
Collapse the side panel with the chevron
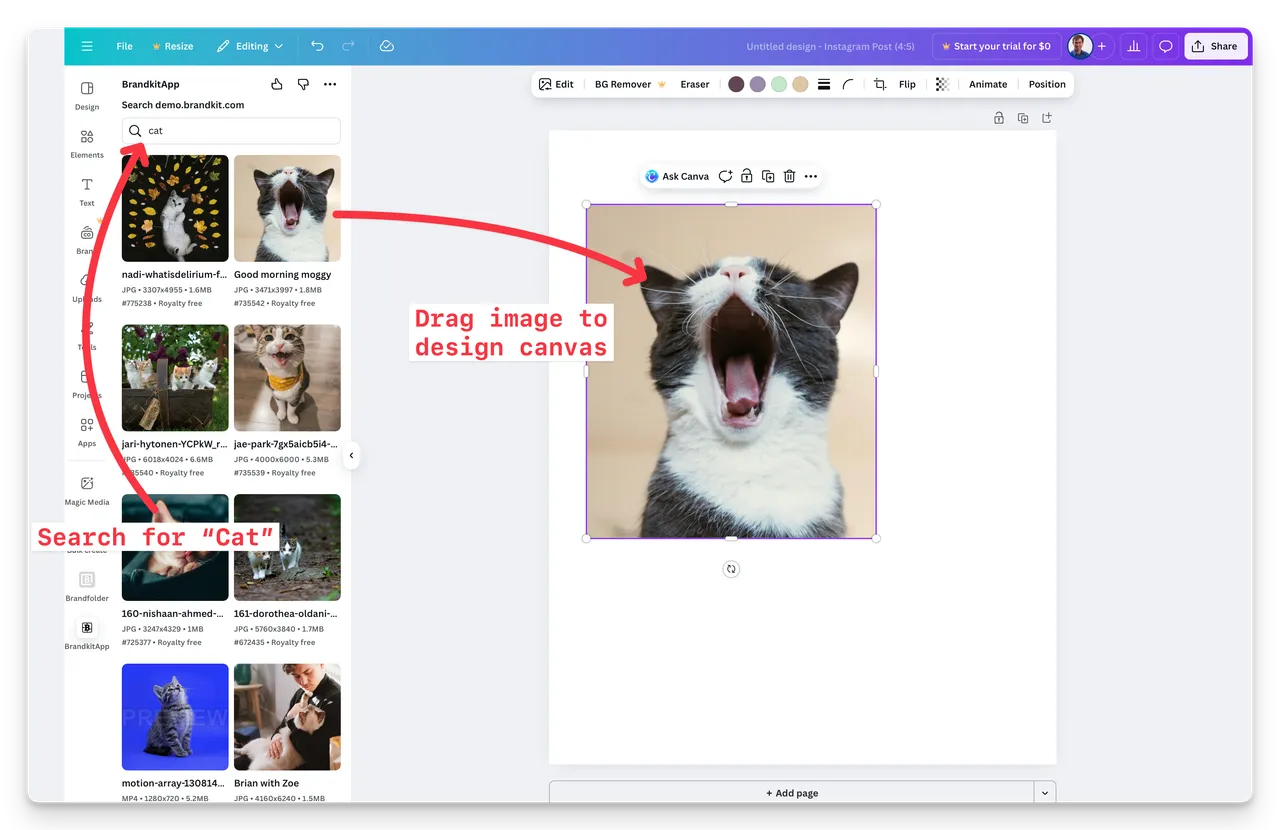352,455
